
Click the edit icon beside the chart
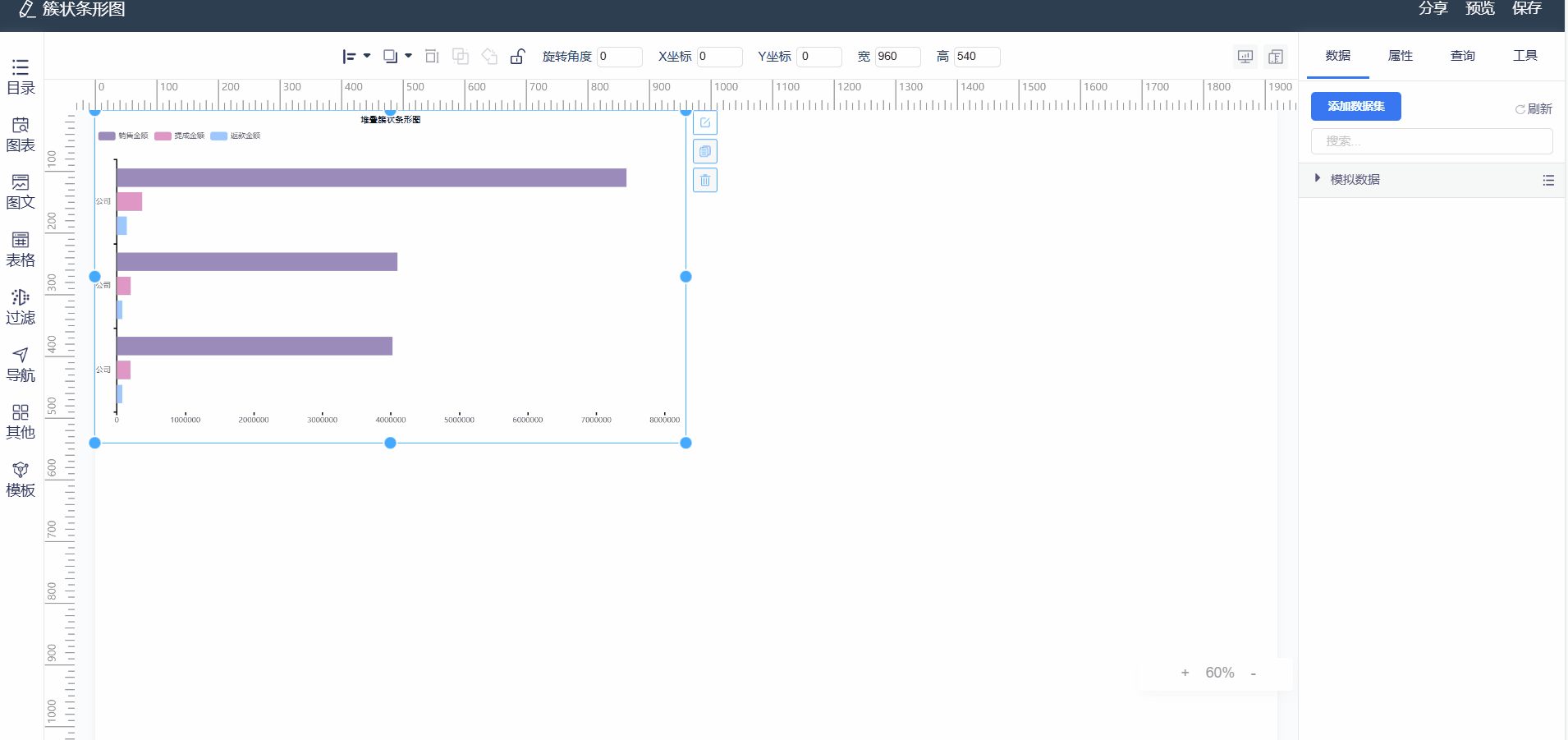point(705,123)
